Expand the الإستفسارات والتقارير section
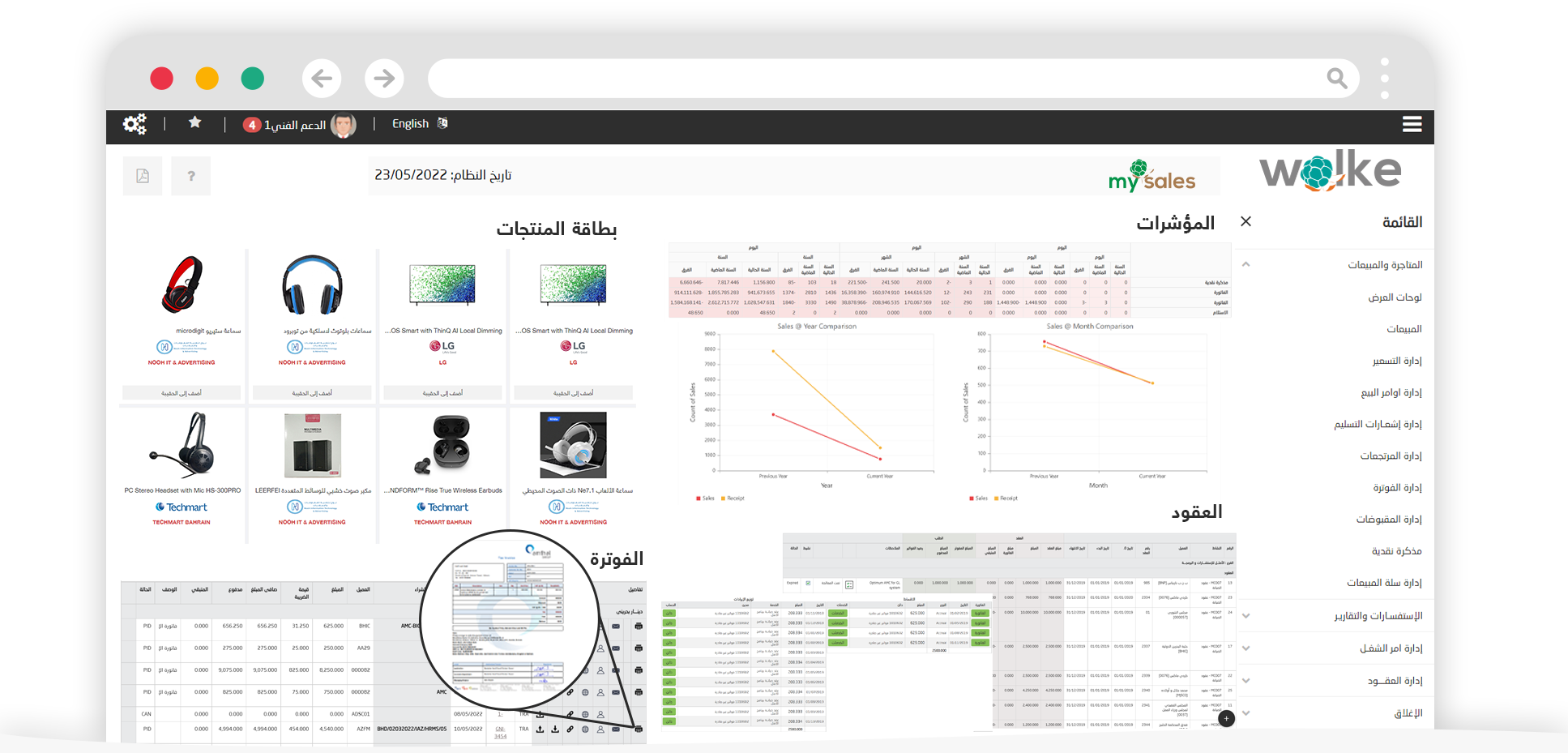 pyautogui.click(x=1245, y=616)
